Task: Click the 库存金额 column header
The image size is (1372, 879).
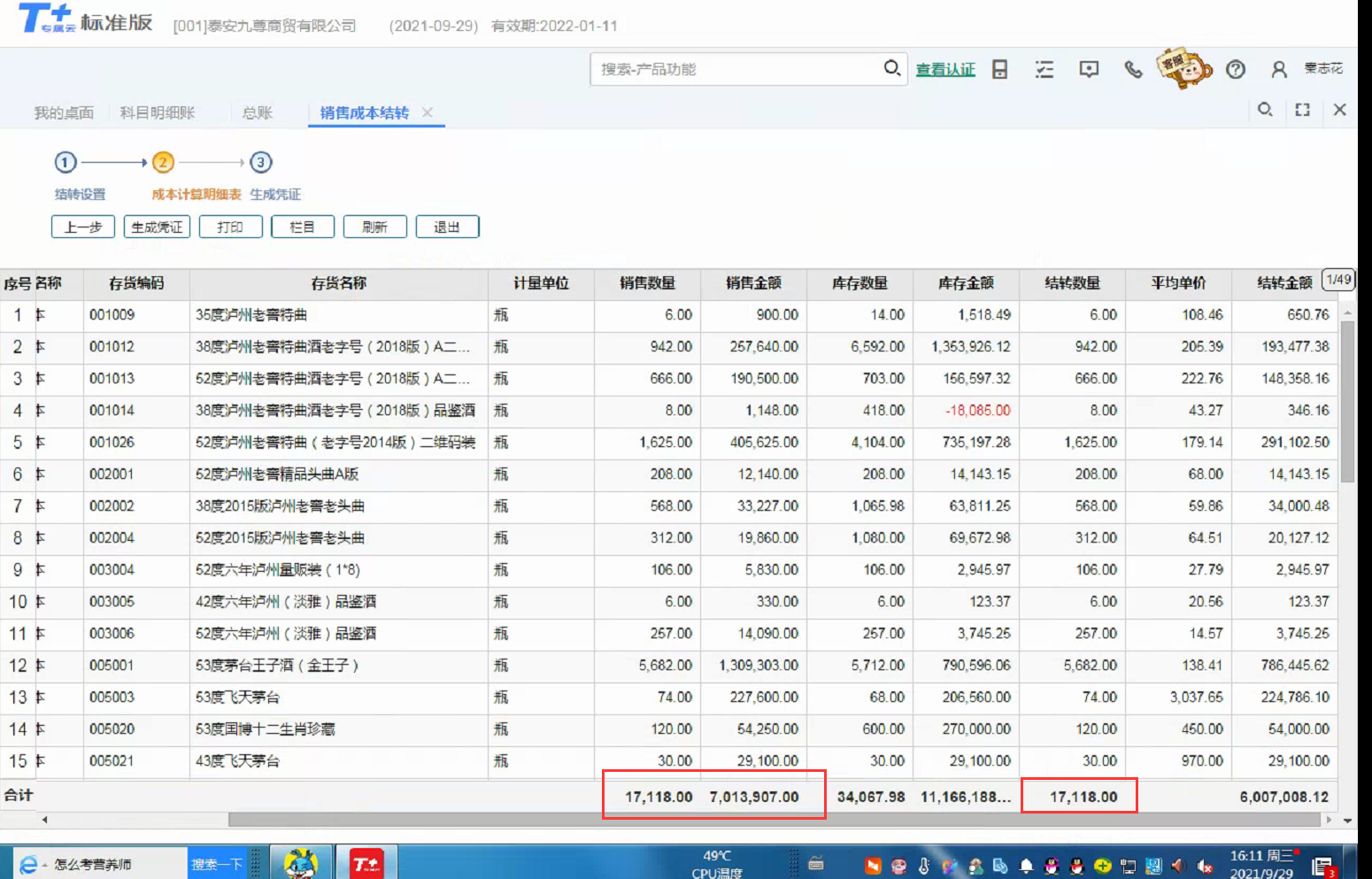Action: (966, 283)
